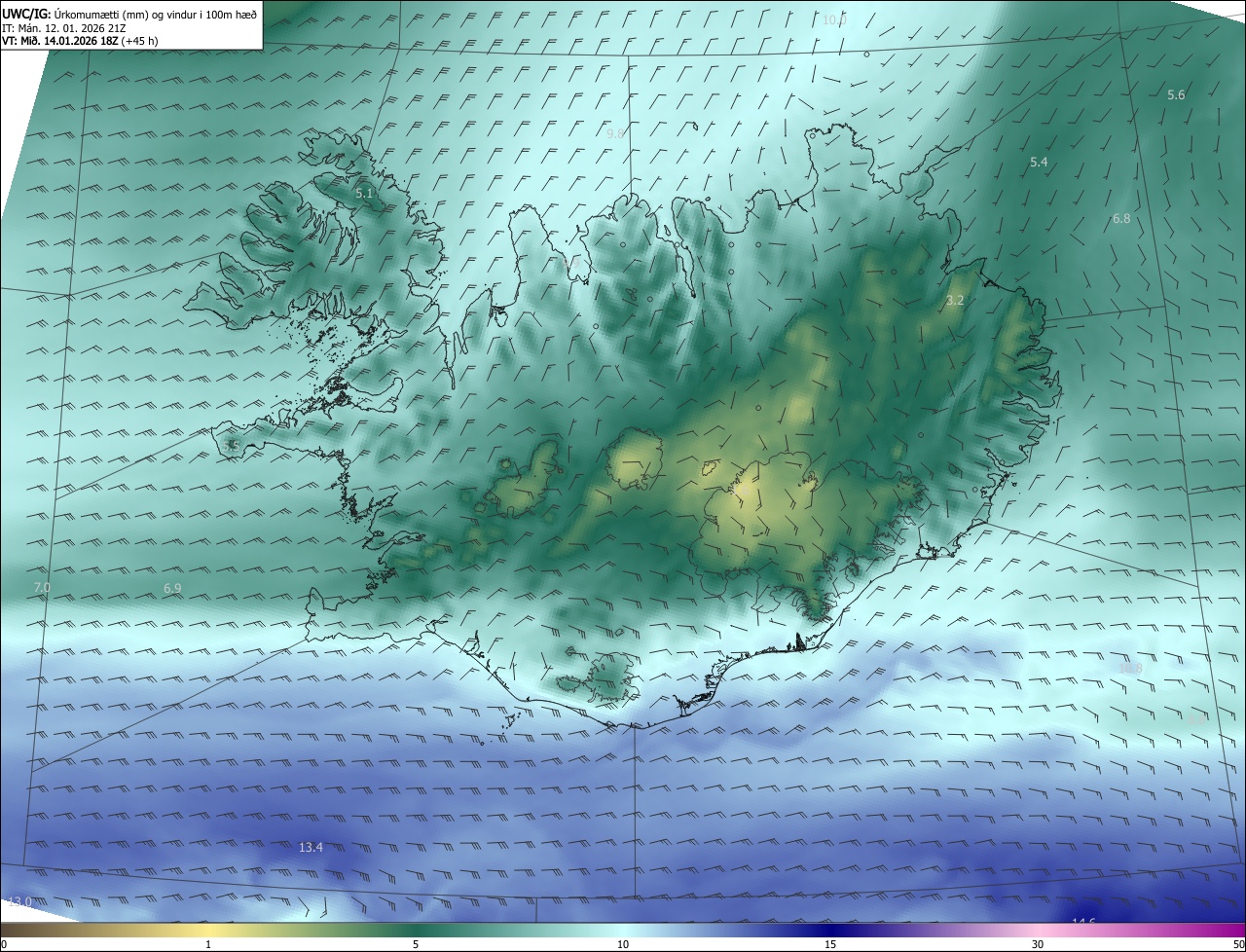Click the '6.9' value label on the map
The height and width of the screenshot is (952, 1246).
pos(172,589)
